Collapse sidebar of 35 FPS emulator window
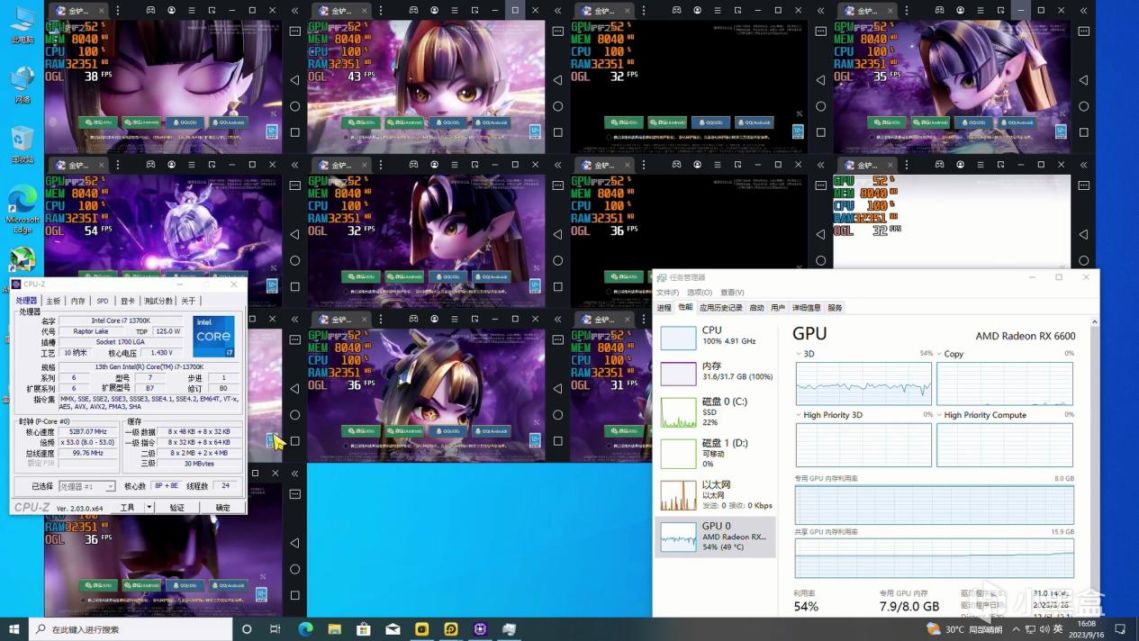1139x641 pixels. [1084, 10]
